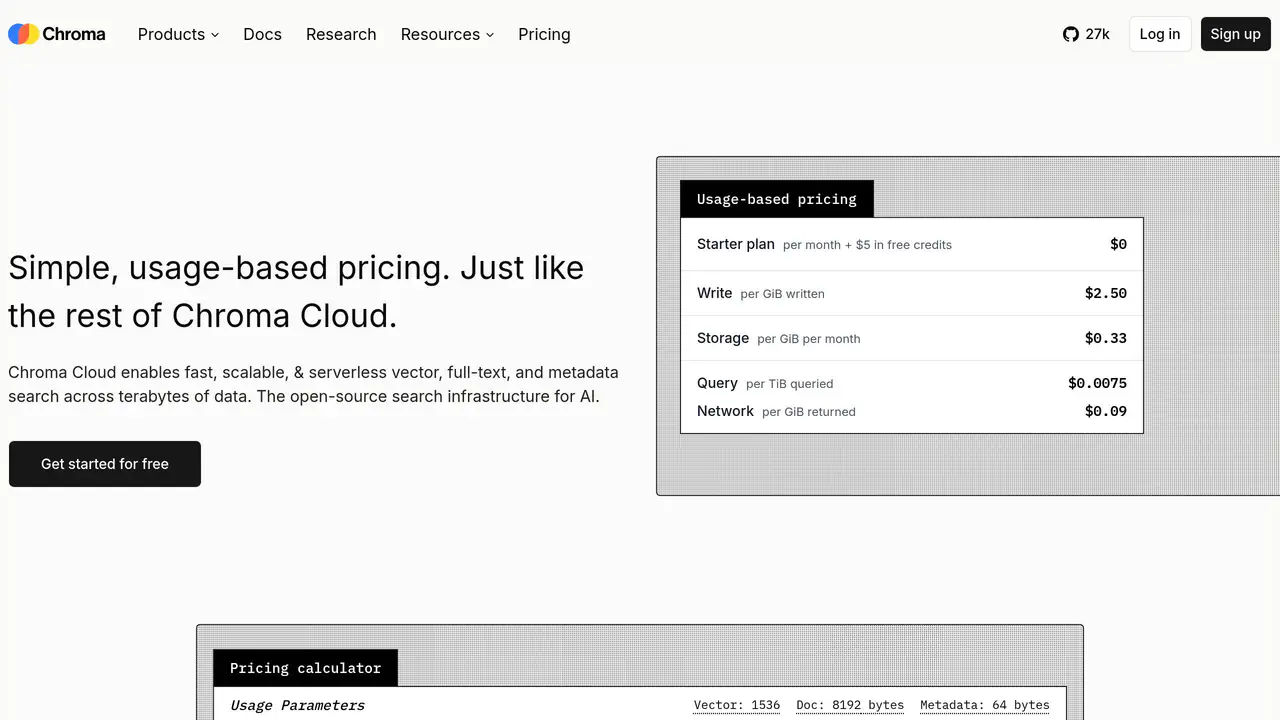
Task: Click the Doc: 8192 bytes parameter
Action: pos(850,705)
